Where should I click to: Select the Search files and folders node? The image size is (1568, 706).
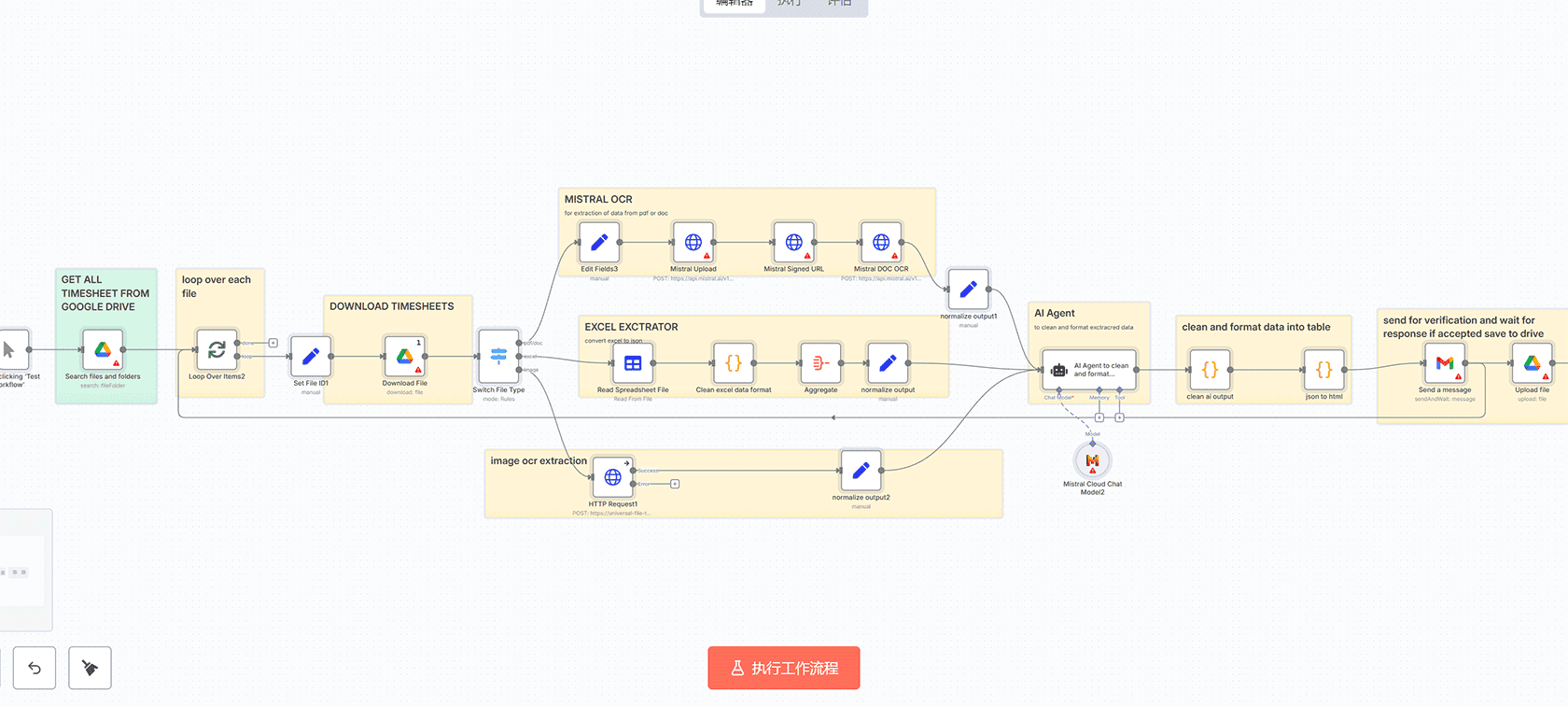click(103, 350)
